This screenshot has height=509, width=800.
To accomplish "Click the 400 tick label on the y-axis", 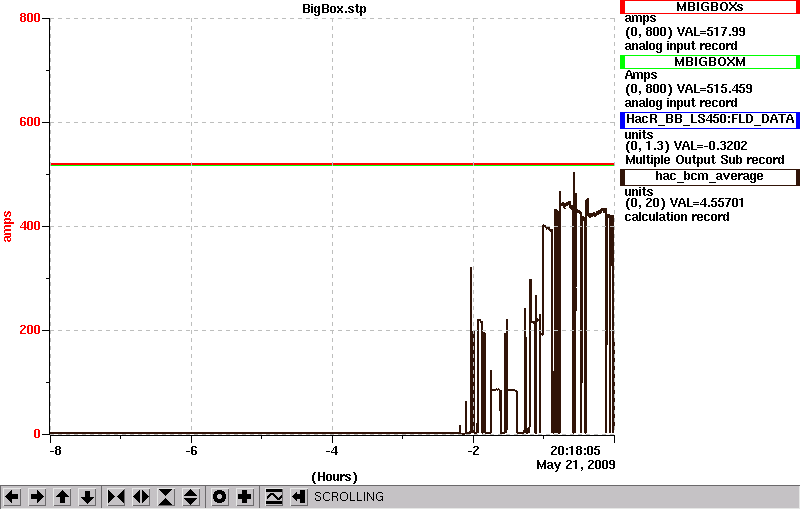I will pyautogui.click(x=30, y=226).
